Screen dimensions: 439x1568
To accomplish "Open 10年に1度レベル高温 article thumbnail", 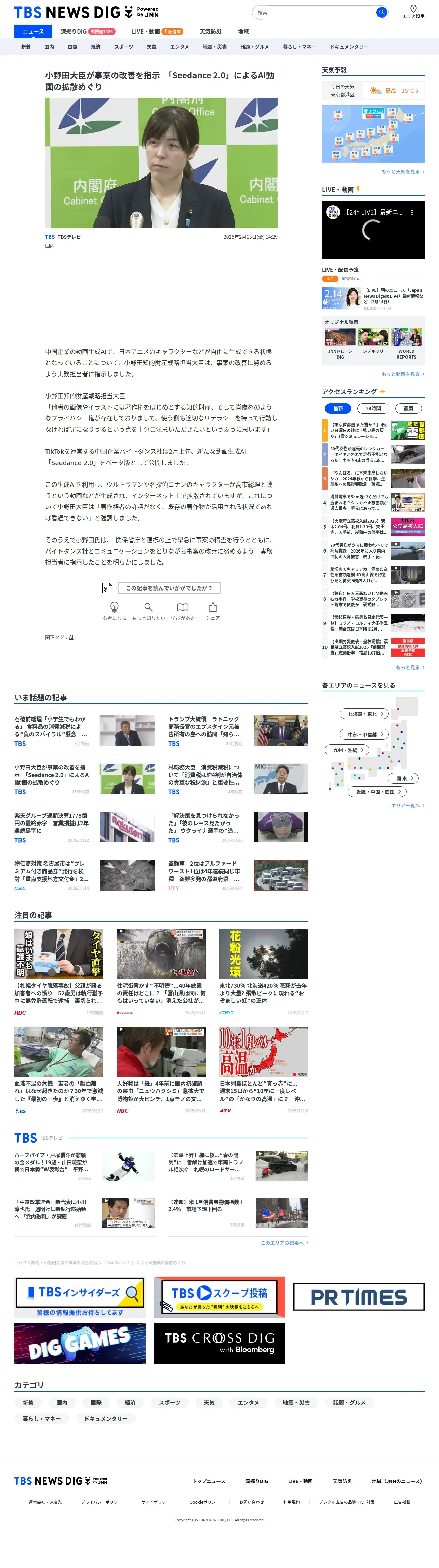I will pyautogui.click(x=264, y=1052).
